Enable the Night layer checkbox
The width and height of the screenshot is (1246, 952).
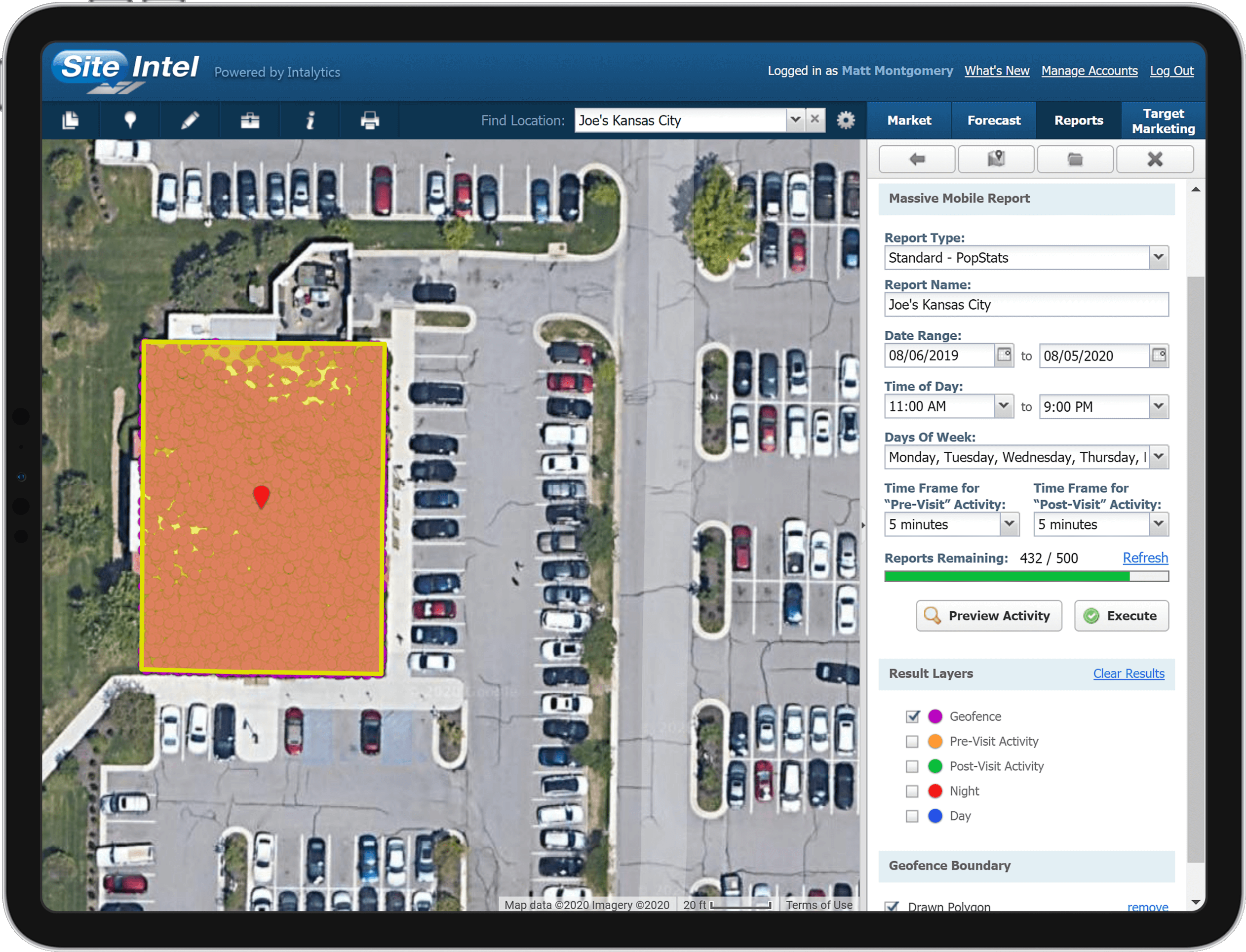tap(912, 791)
